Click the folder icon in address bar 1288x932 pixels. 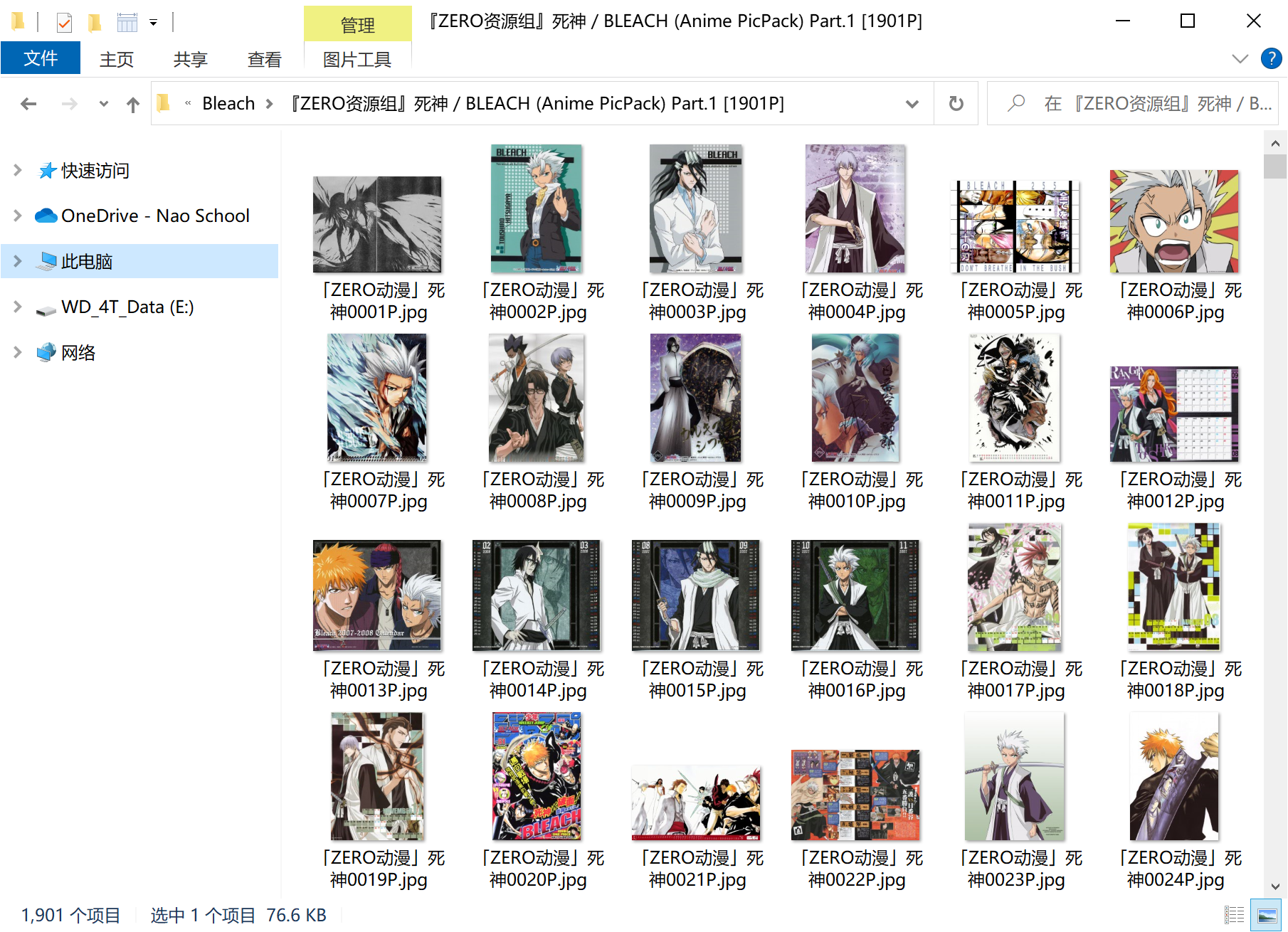(x=164, y=103)
